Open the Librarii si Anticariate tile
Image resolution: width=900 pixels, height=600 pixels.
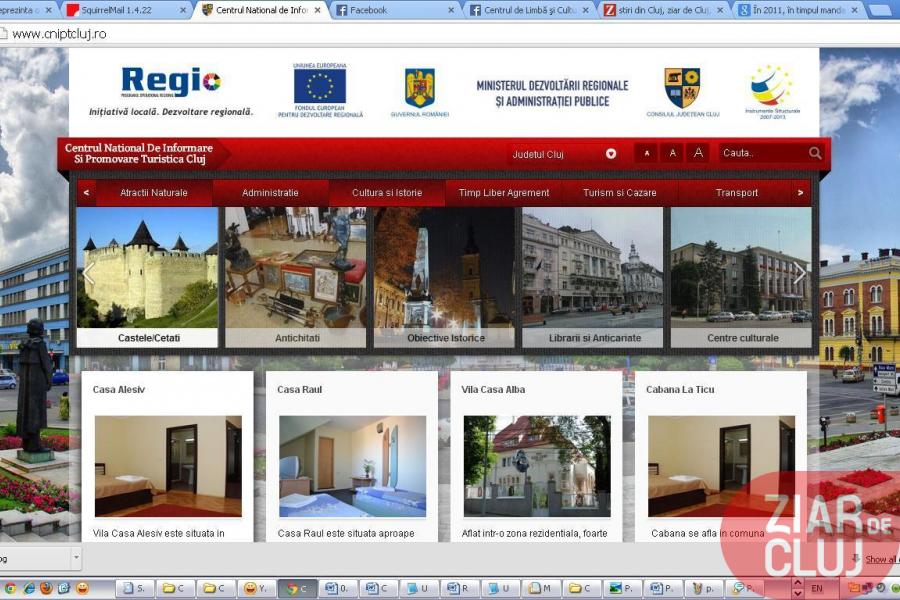coord(593,277)
